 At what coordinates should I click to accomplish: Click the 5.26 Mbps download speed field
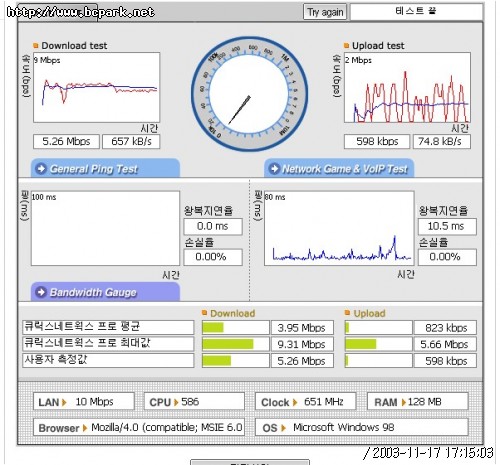[x=66, y=141]
